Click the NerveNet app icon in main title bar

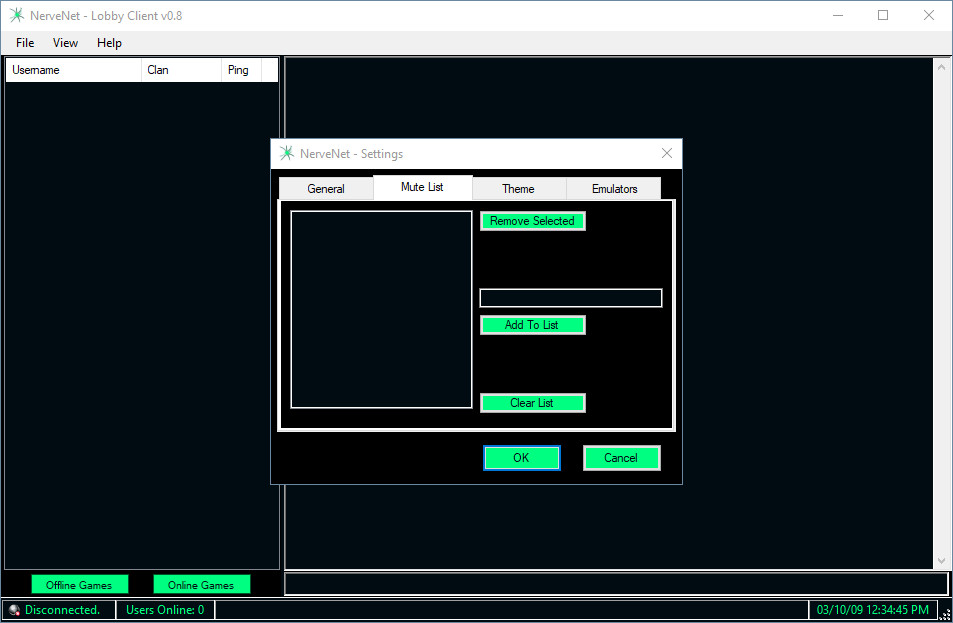17,15
